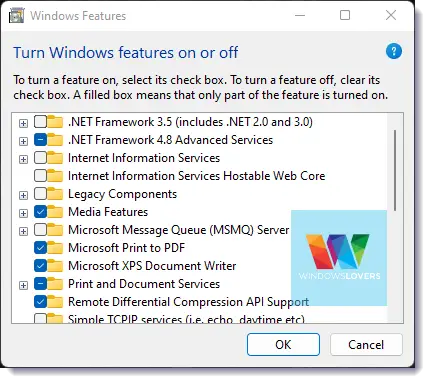430x383 pixels.
Task: Tick the Internet Information Services Hostable Web Core checkbox
Action: 40,176
